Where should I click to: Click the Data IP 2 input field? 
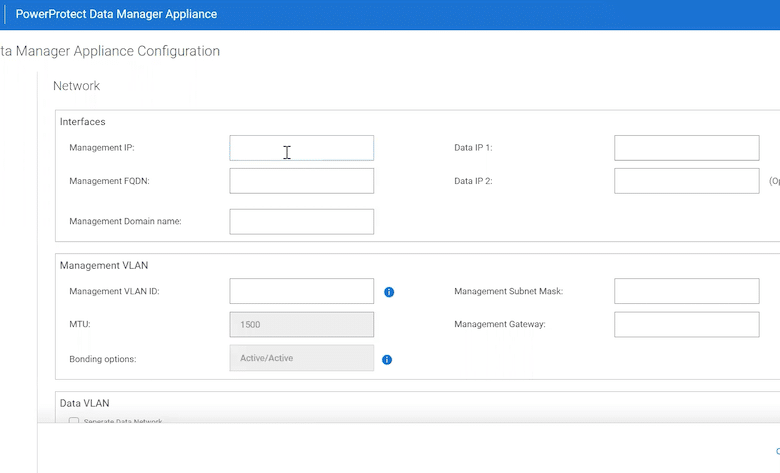click(686, 181)
